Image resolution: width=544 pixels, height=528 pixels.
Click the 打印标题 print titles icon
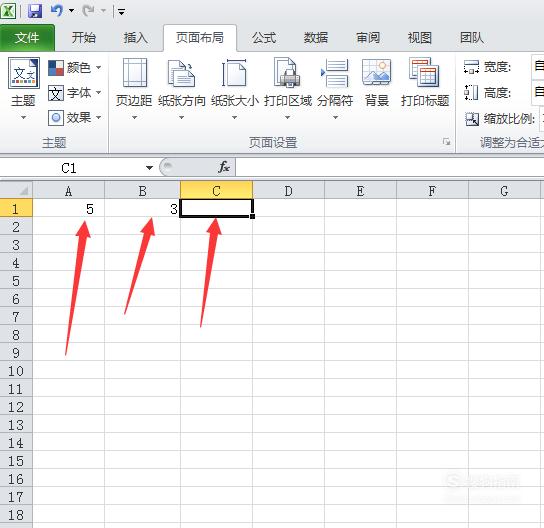click(x=424, y=73)
